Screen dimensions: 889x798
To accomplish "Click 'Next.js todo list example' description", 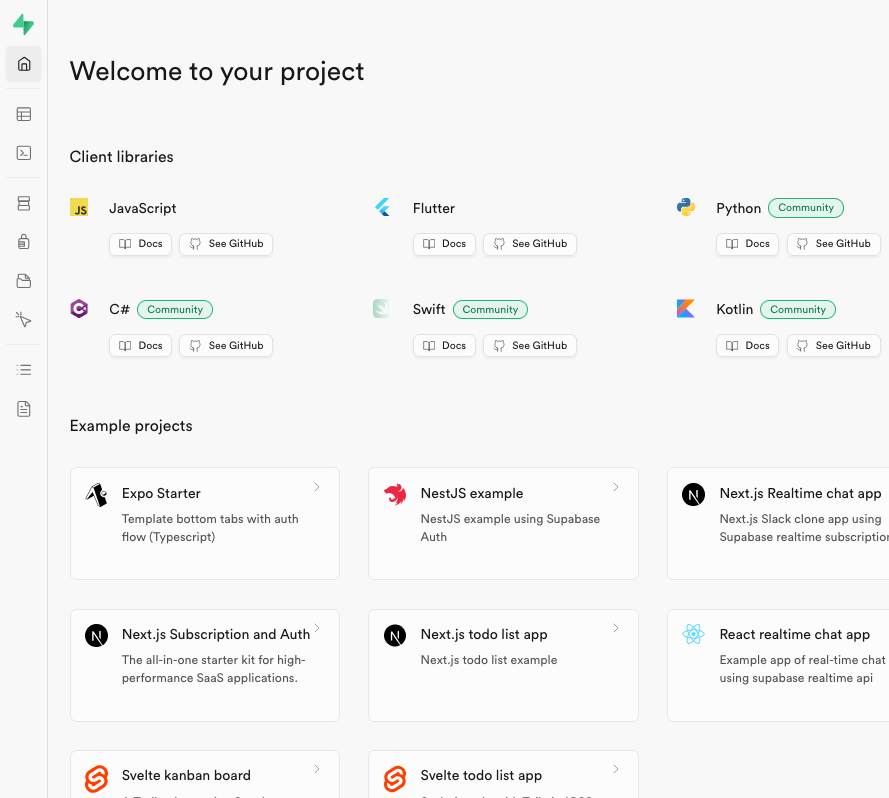I will [x=489, y=660].
